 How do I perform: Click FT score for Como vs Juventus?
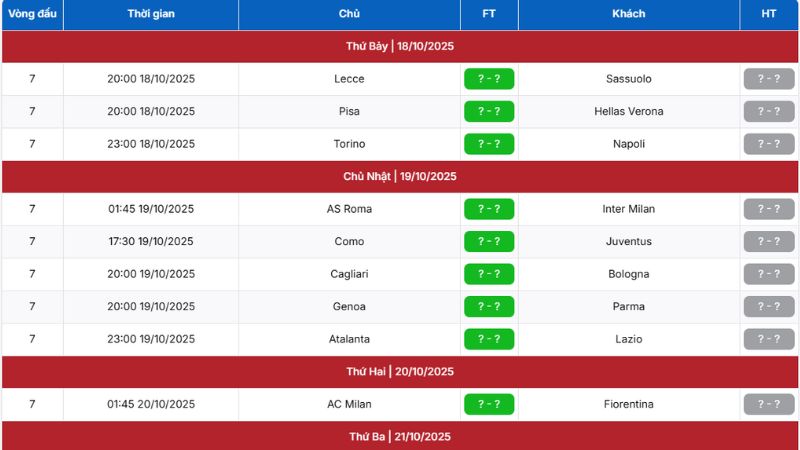(489, 241)
